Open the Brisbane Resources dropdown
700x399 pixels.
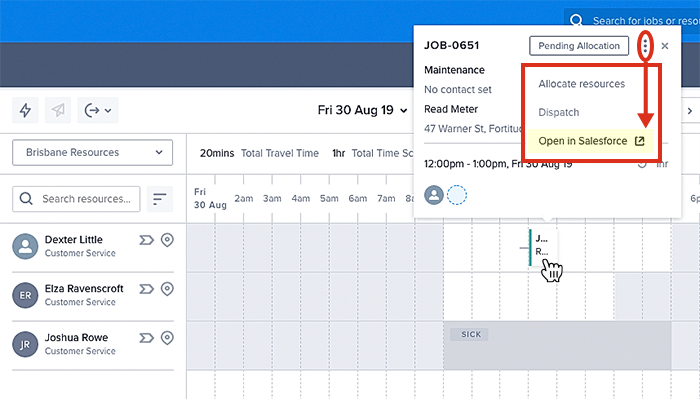click(92, 153)
